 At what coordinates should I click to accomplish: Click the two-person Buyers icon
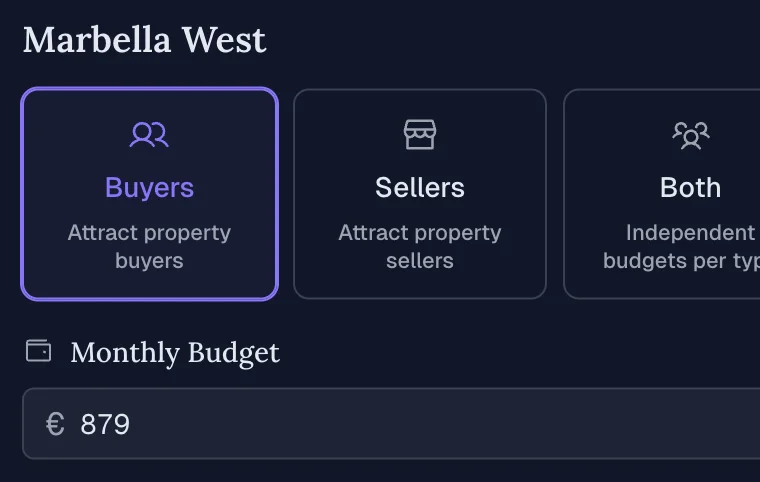pyautogui.click(x=149, y=134)
